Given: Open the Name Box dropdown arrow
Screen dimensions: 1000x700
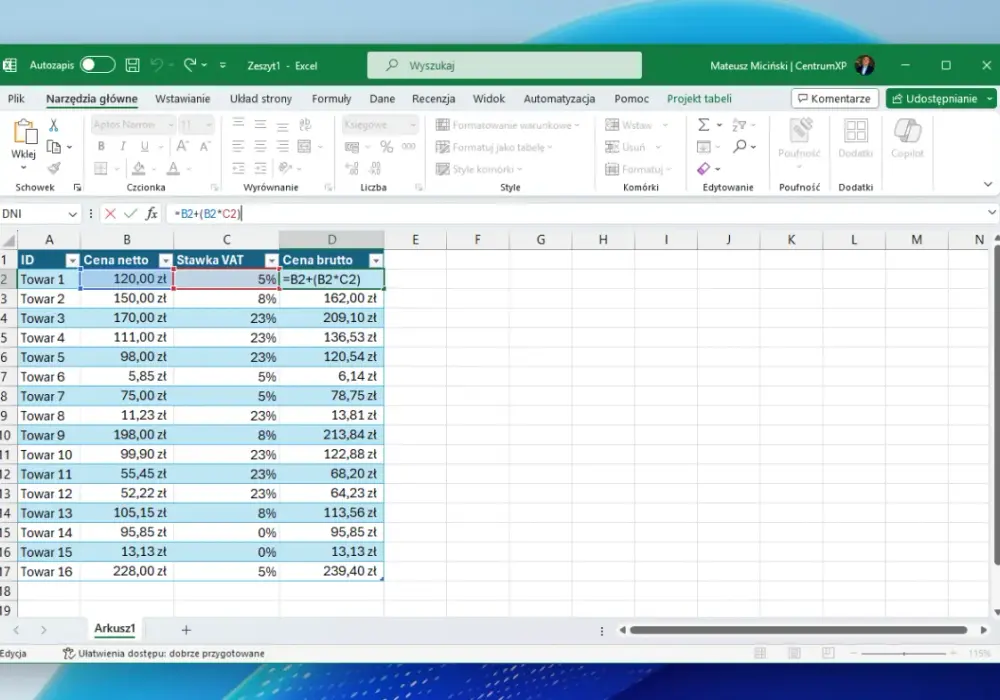Looking at the screenshot, I should (x=73, y=214).
